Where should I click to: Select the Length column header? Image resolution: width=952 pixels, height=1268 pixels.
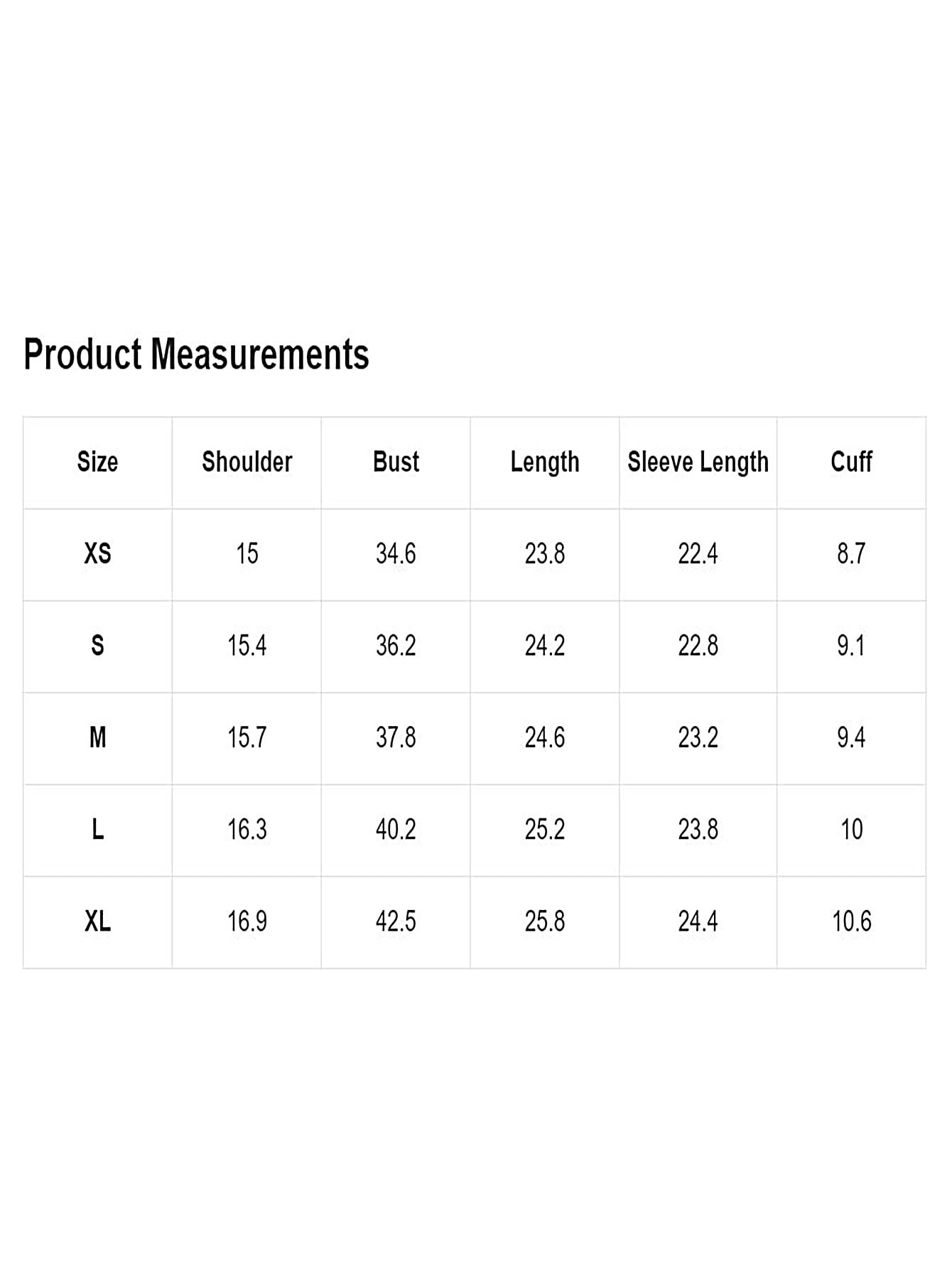pos(545,463)
